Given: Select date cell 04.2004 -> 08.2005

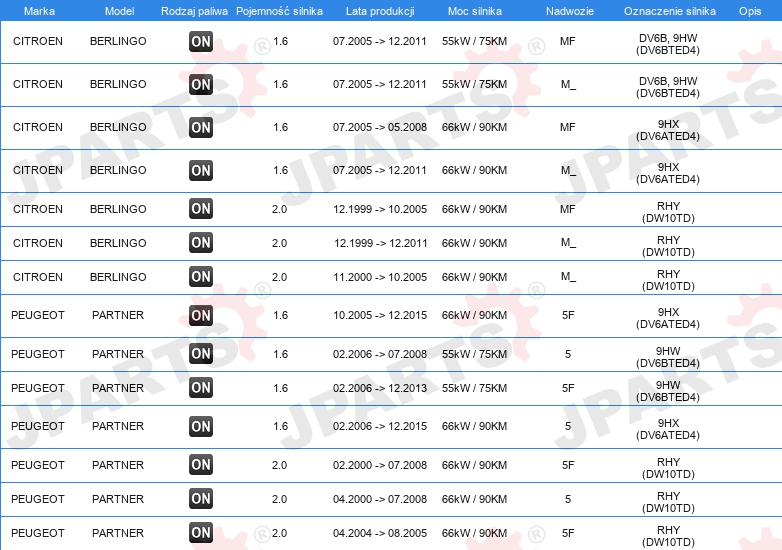Looking at the screenshot, I should [380, 533].
